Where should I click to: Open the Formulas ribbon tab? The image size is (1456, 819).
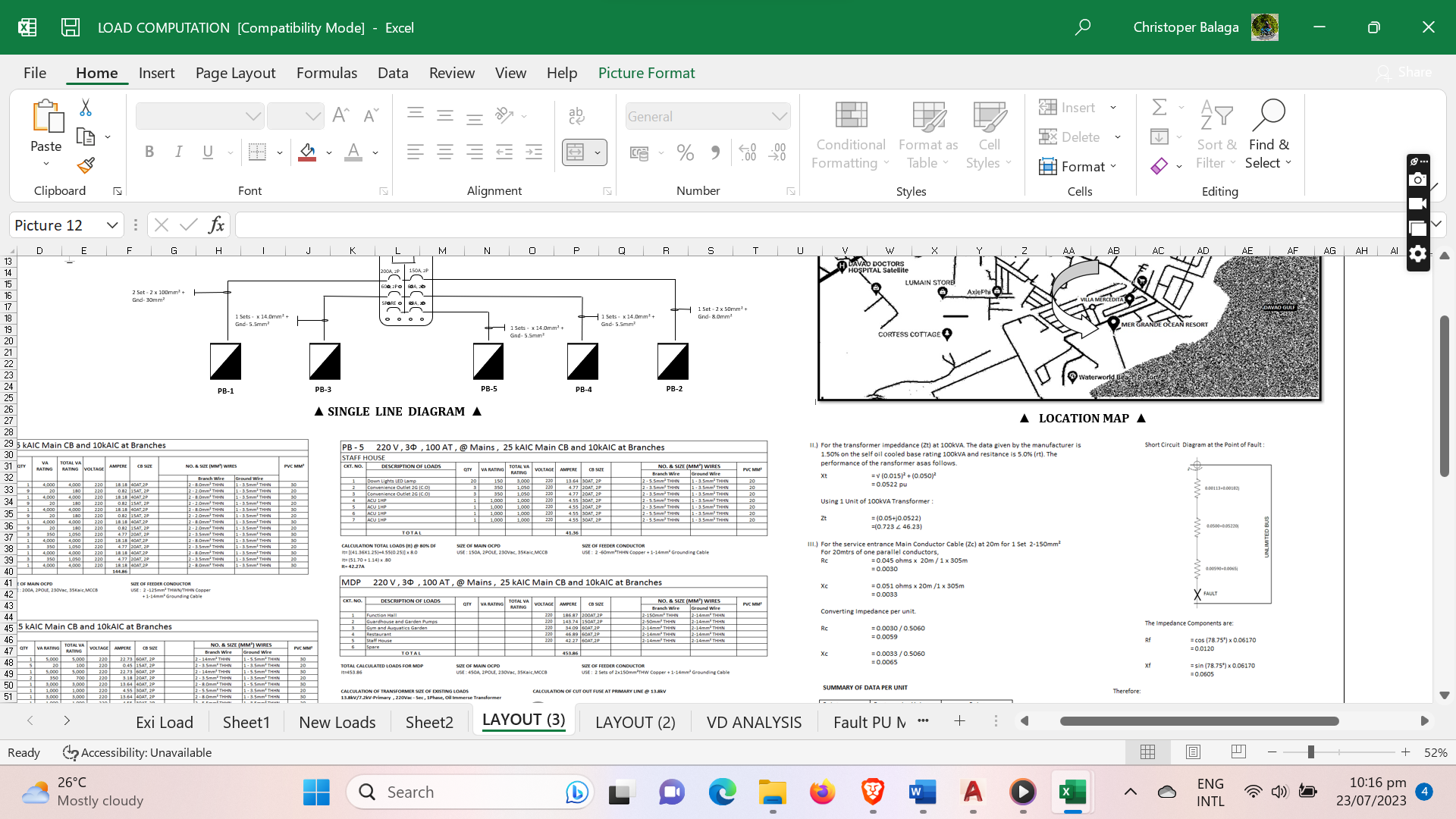tap(327, 73)
